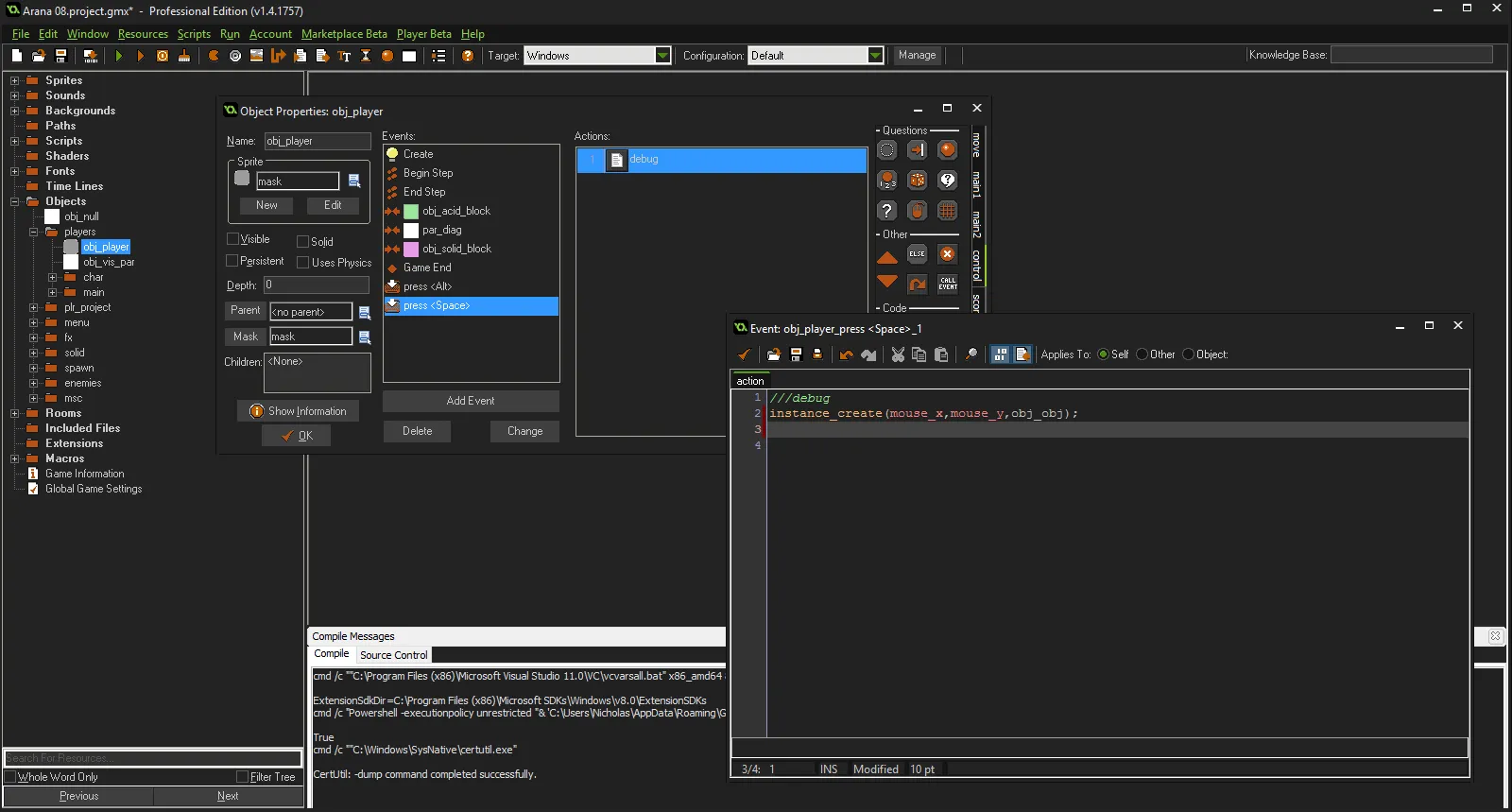
Task: Enable the Persistent checkbox
Action: point(232,261)
